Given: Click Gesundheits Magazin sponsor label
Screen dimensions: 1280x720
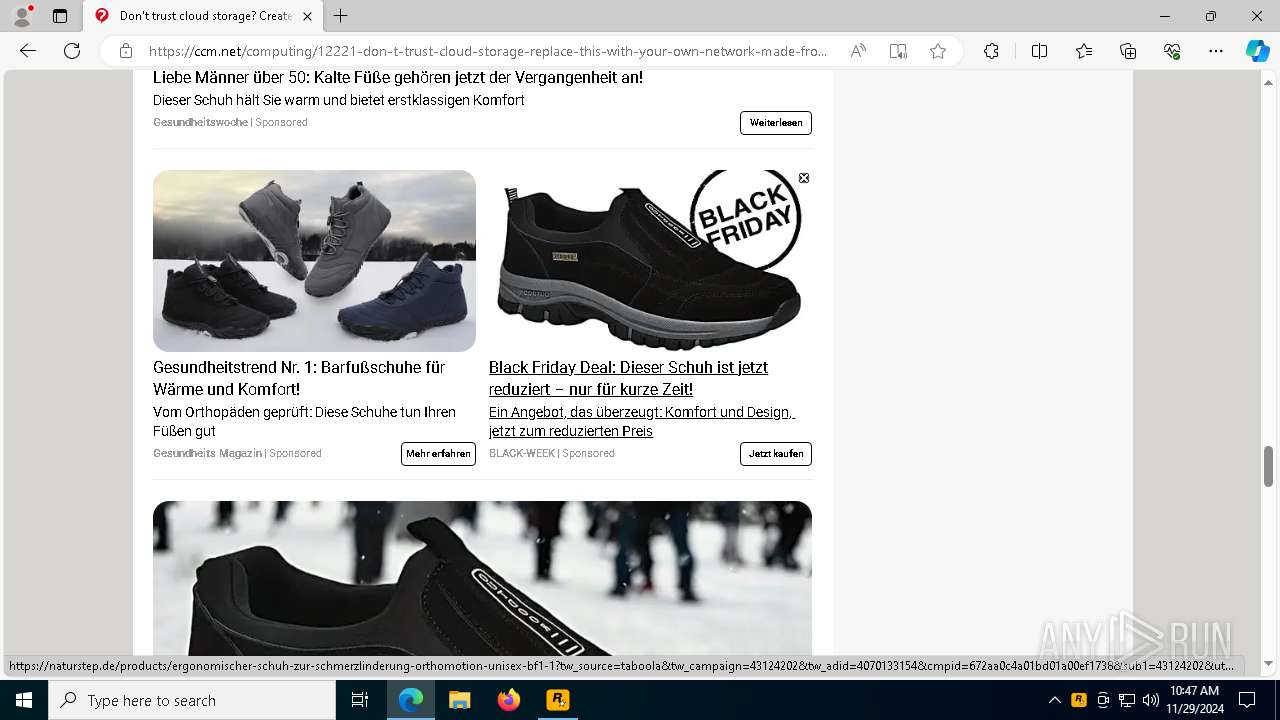Looking at the screenshot, I should (x=207, y=453).
